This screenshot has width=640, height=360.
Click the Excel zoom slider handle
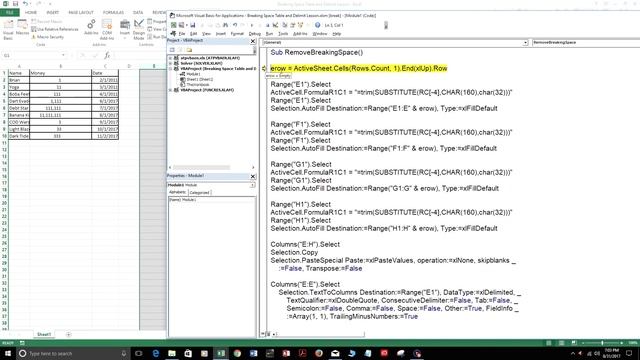(602, 343)
